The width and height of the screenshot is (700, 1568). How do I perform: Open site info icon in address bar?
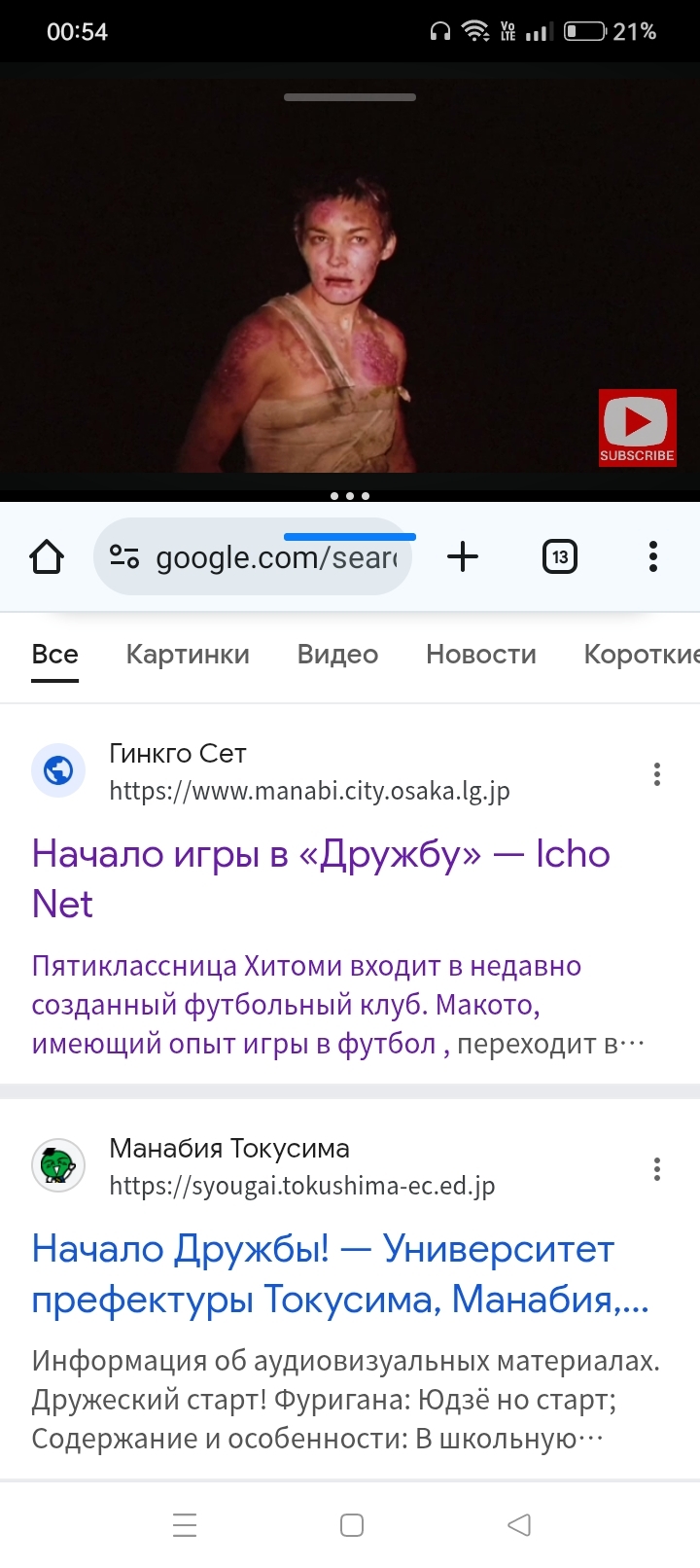(124, 557)
